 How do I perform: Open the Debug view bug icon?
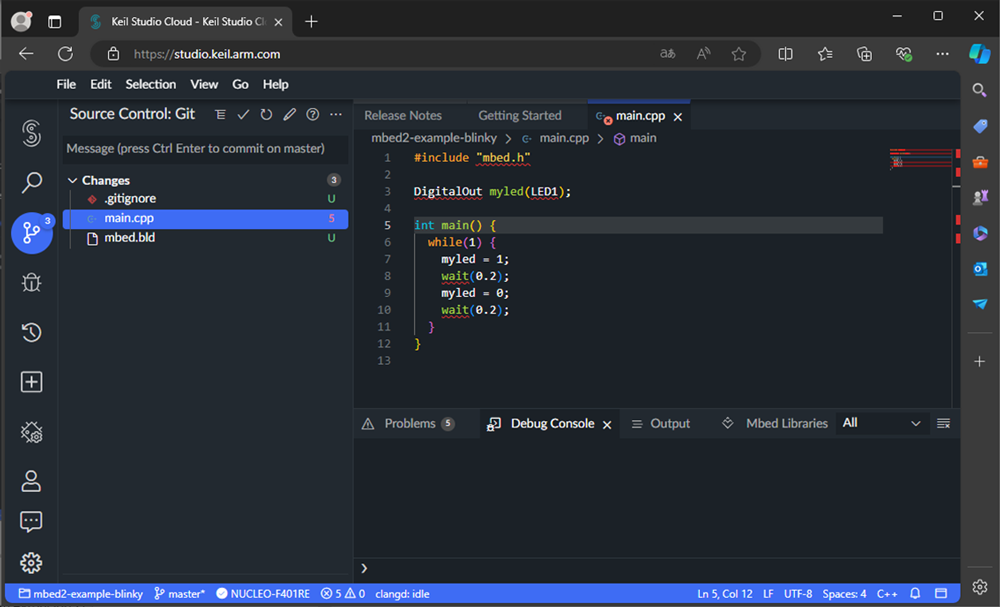click(x=31, y=282)
